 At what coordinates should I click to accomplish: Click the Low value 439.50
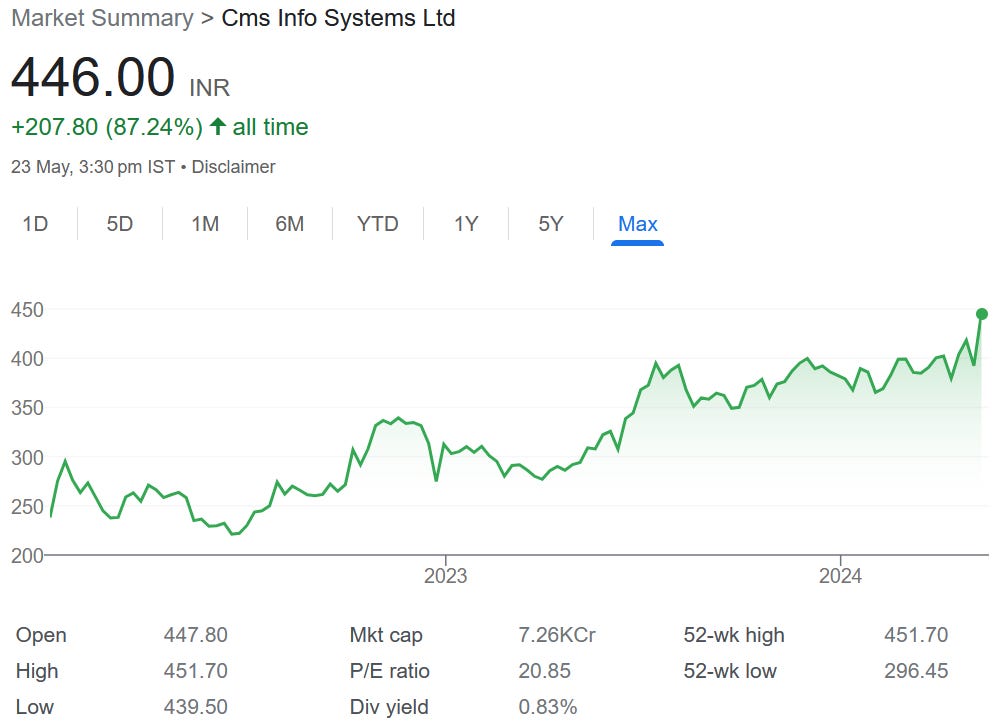(x=196, y=707)
